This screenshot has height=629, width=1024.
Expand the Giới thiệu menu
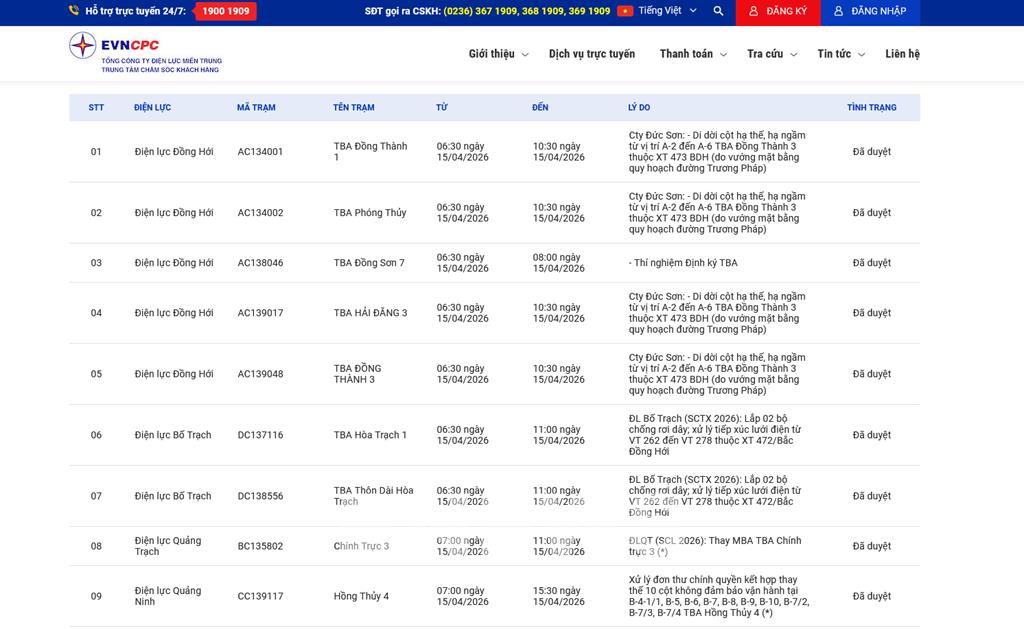coord(498,54)
